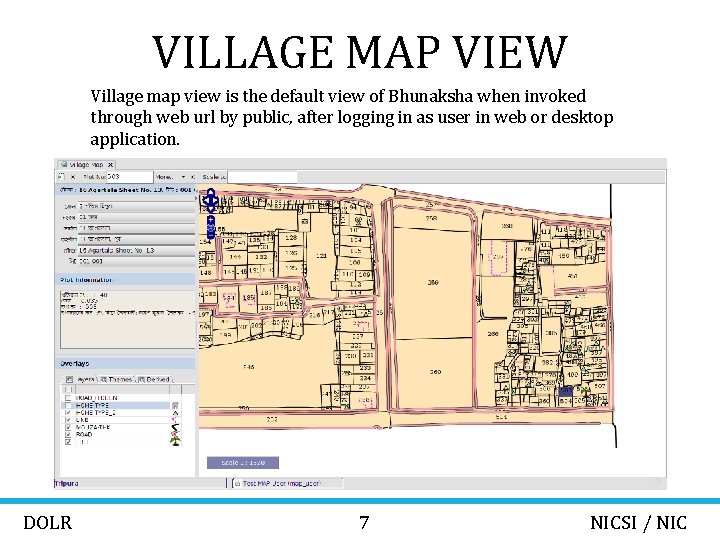Uncheck the HOME TYPE_2 layer checkbox

(x=68, y=413)
